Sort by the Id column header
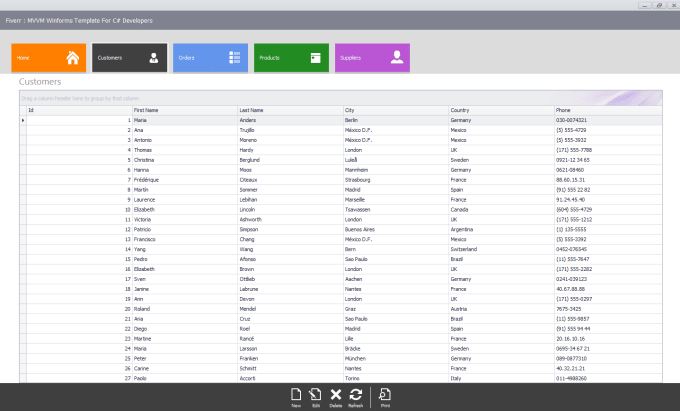 tap(79, 110)
